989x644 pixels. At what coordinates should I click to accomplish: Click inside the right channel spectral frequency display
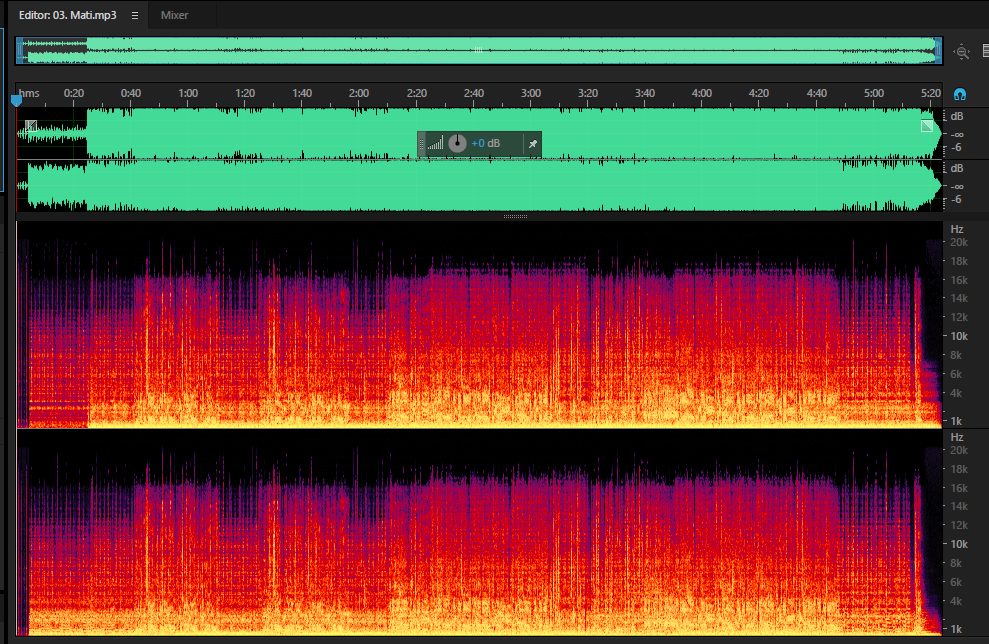[479, 533]
